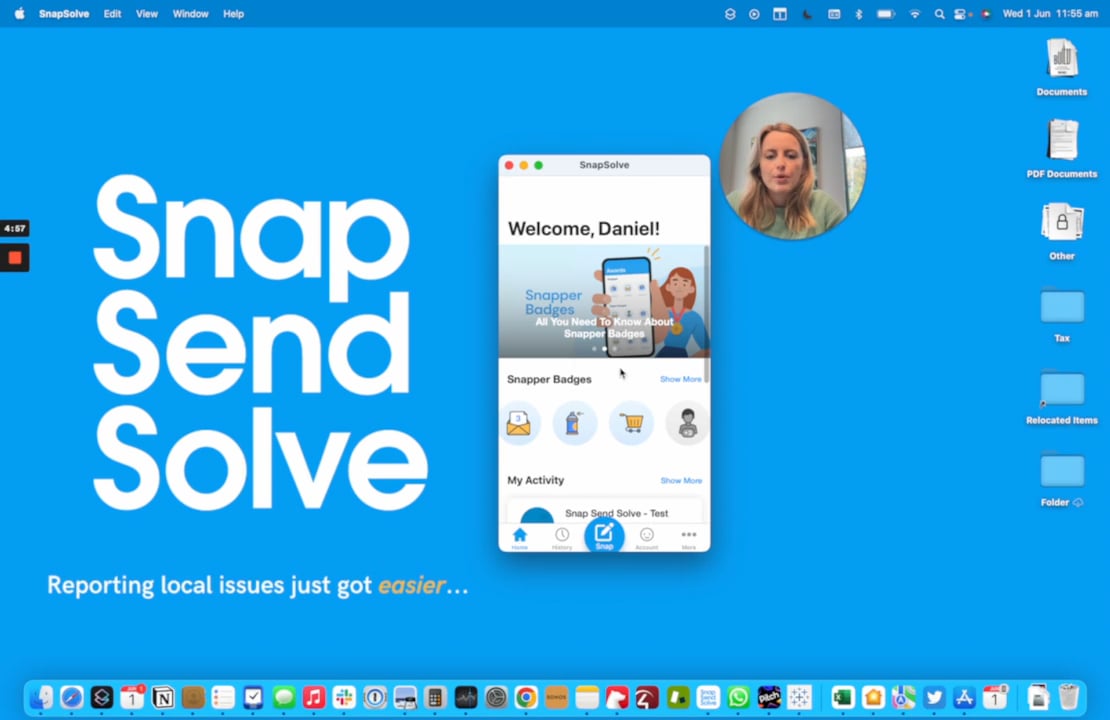Open Snap Send Solve Dock icon
The image size is (1110, 720).
point(708,697)
